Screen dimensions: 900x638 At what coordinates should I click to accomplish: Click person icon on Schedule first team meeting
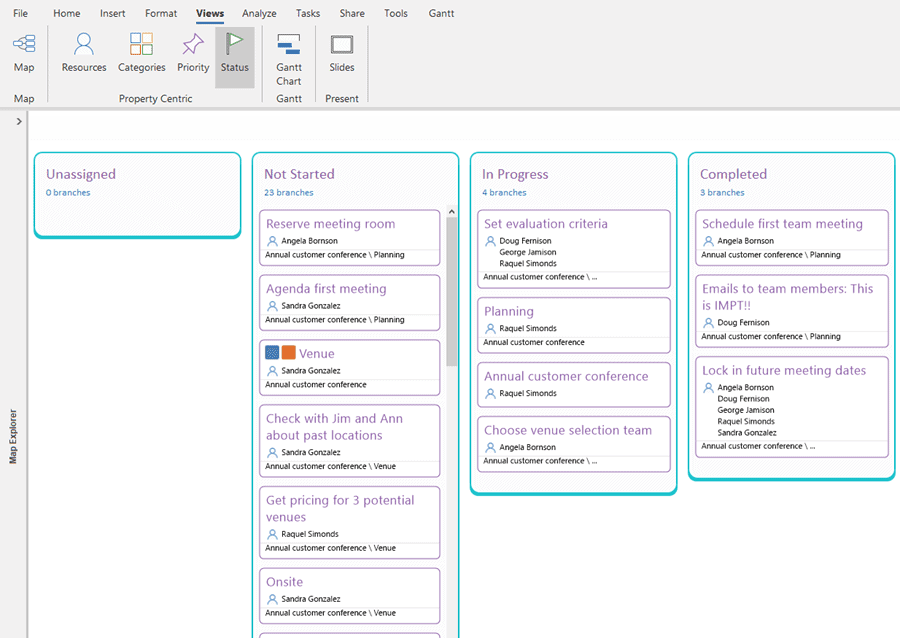tap(709, 241)
